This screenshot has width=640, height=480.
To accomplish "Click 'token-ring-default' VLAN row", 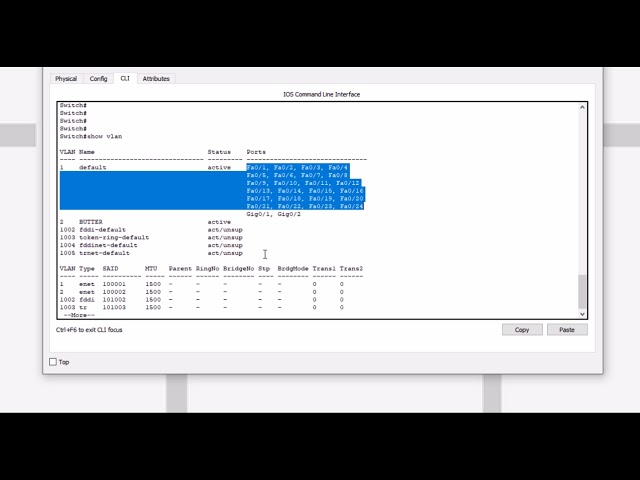I will 151,237.
